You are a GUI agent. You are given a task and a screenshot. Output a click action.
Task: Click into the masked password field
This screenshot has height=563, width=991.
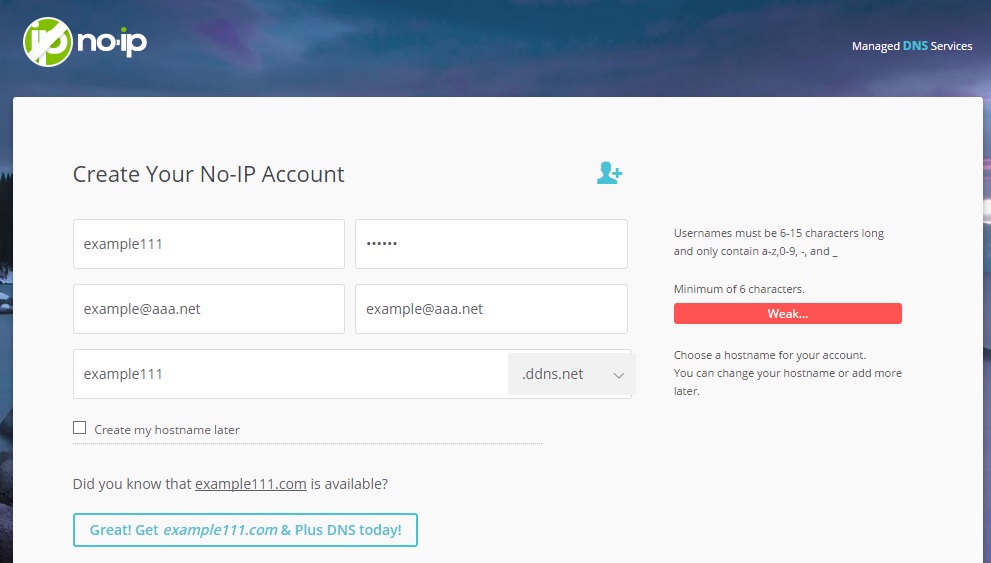click(x=491, y=244)
